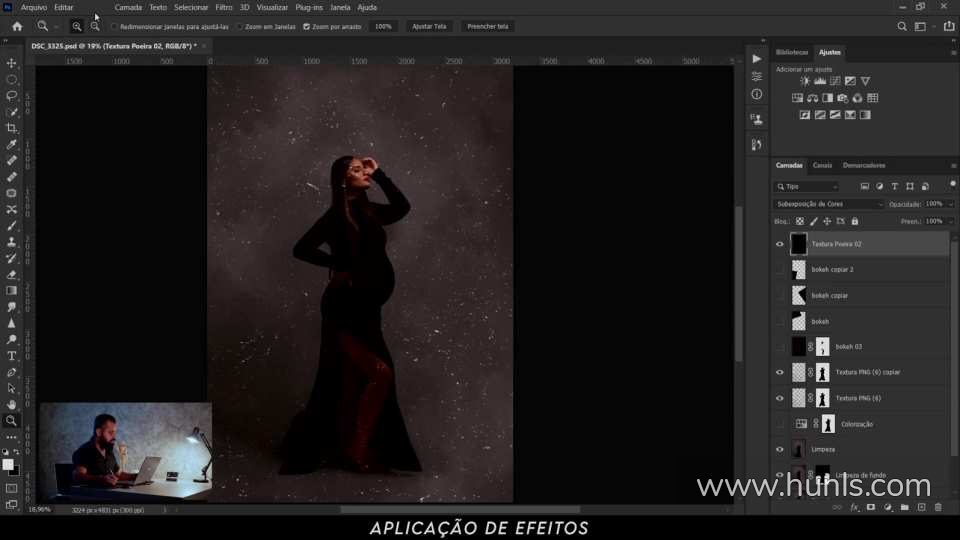Click the Home icon in options bar

(x=17, y=26)
